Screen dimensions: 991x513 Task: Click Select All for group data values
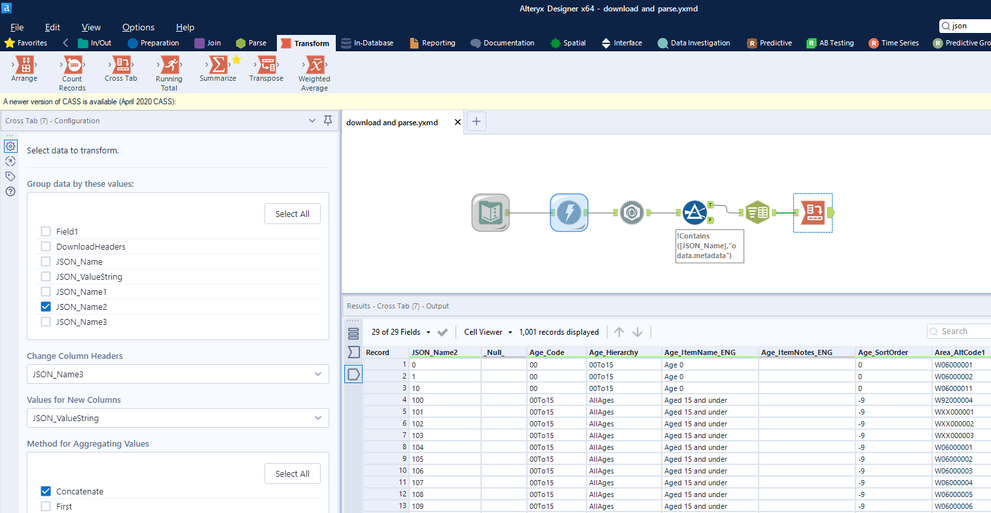[x=292, y=214]
